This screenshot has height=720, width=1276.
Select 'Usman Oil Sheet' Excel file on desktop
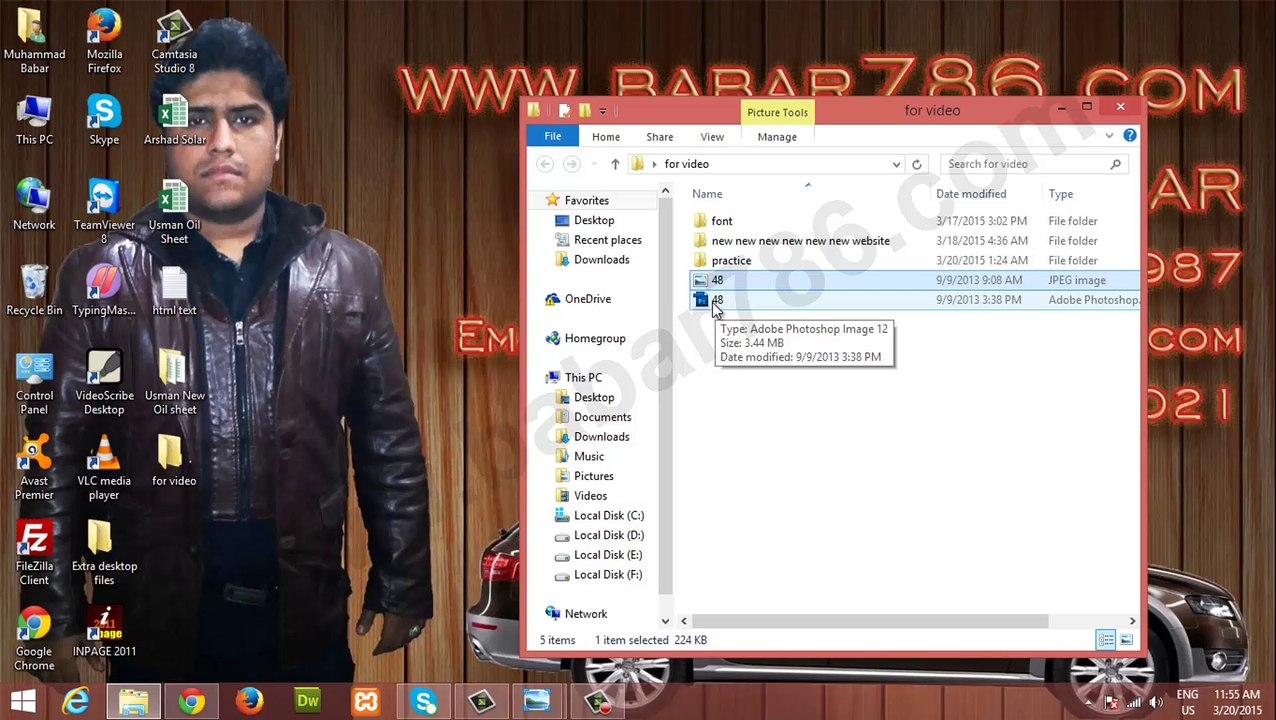coord(174,212)
